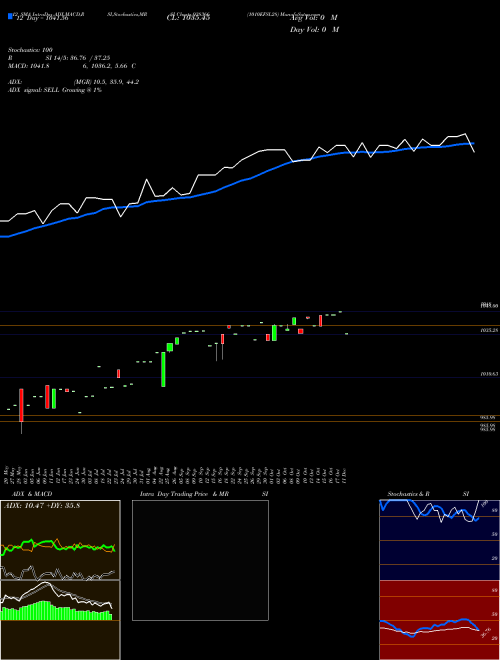Click the RSI 14/5 values line
The height and width of the screenshot is (660, 500).
pos(59,58)
